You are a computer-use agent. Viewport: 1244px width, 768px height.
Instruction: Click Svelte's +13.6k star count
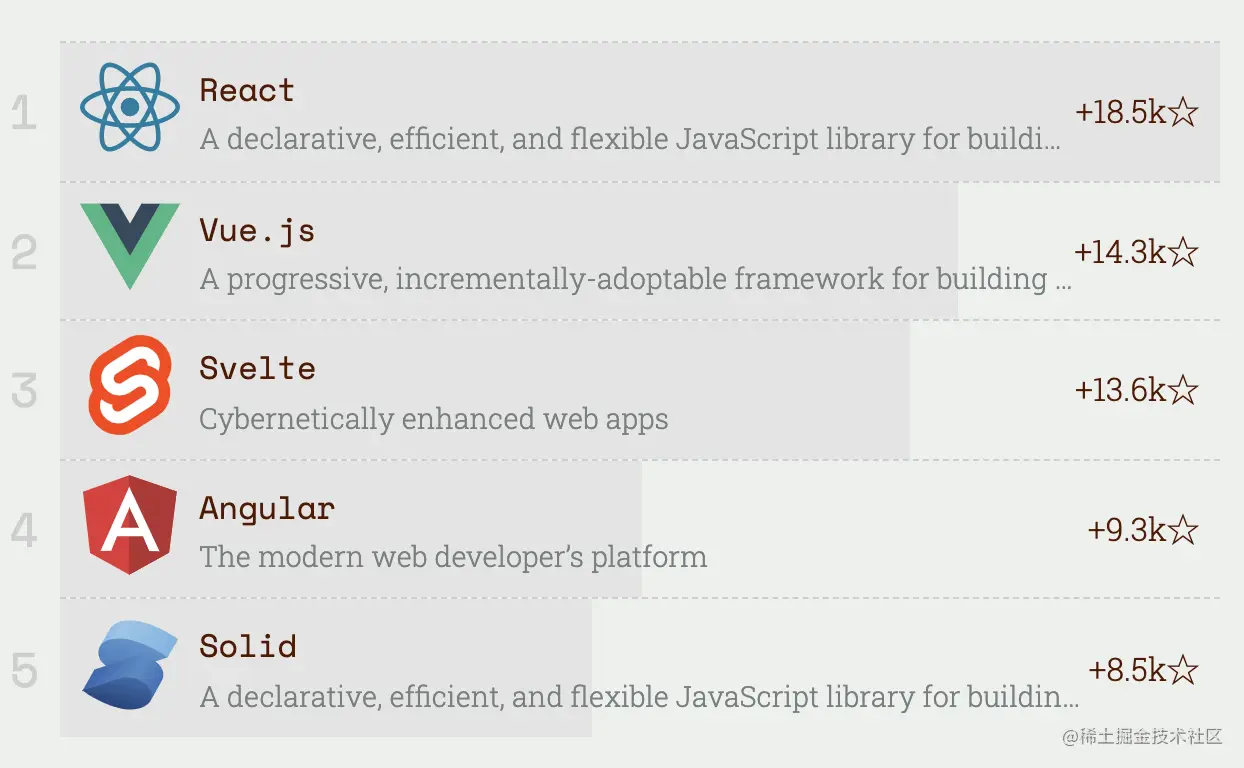pyautogui.click(x=1137, y=390)
